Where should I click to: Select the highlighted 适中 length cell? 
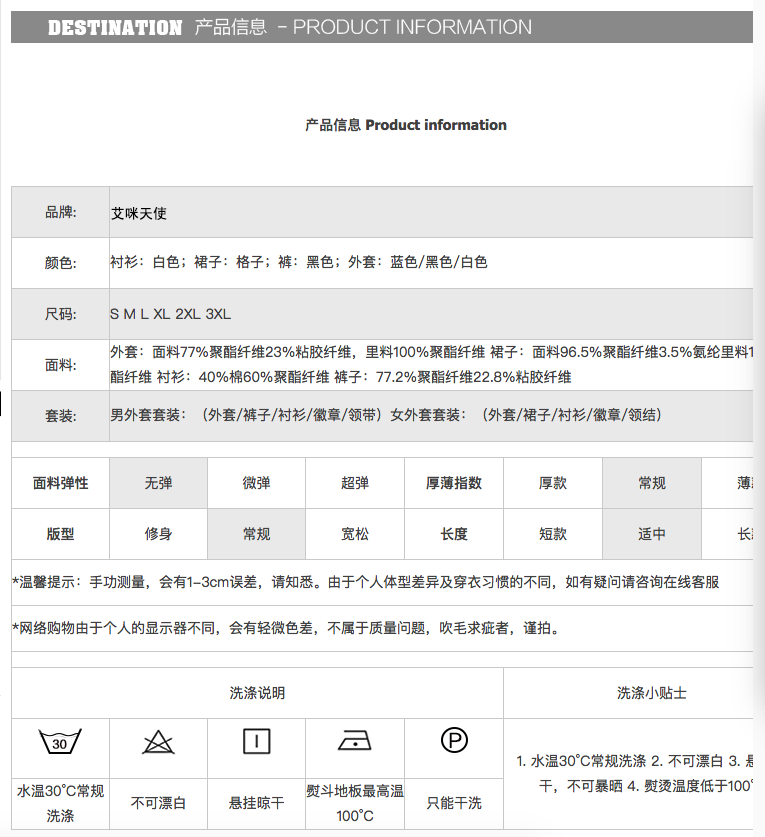652,534
